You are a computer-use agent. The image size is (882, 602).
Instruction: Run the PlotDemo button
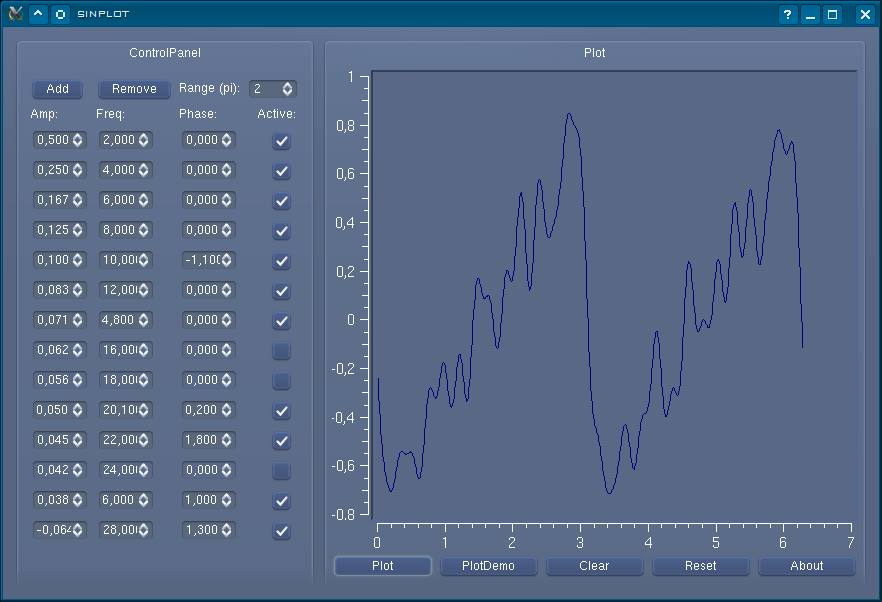[x=488, y=565]
